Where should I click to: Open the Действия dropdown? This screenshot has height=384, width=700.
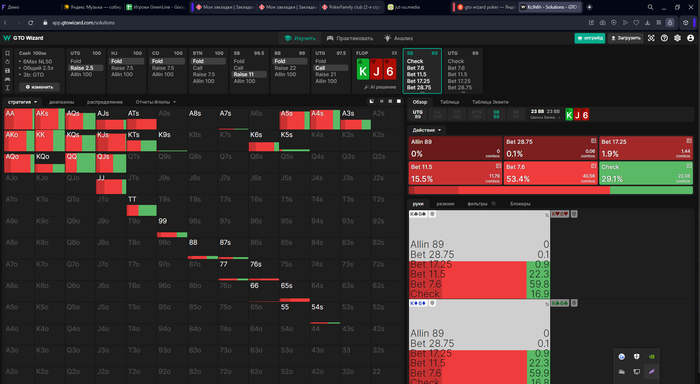point(427,130)
